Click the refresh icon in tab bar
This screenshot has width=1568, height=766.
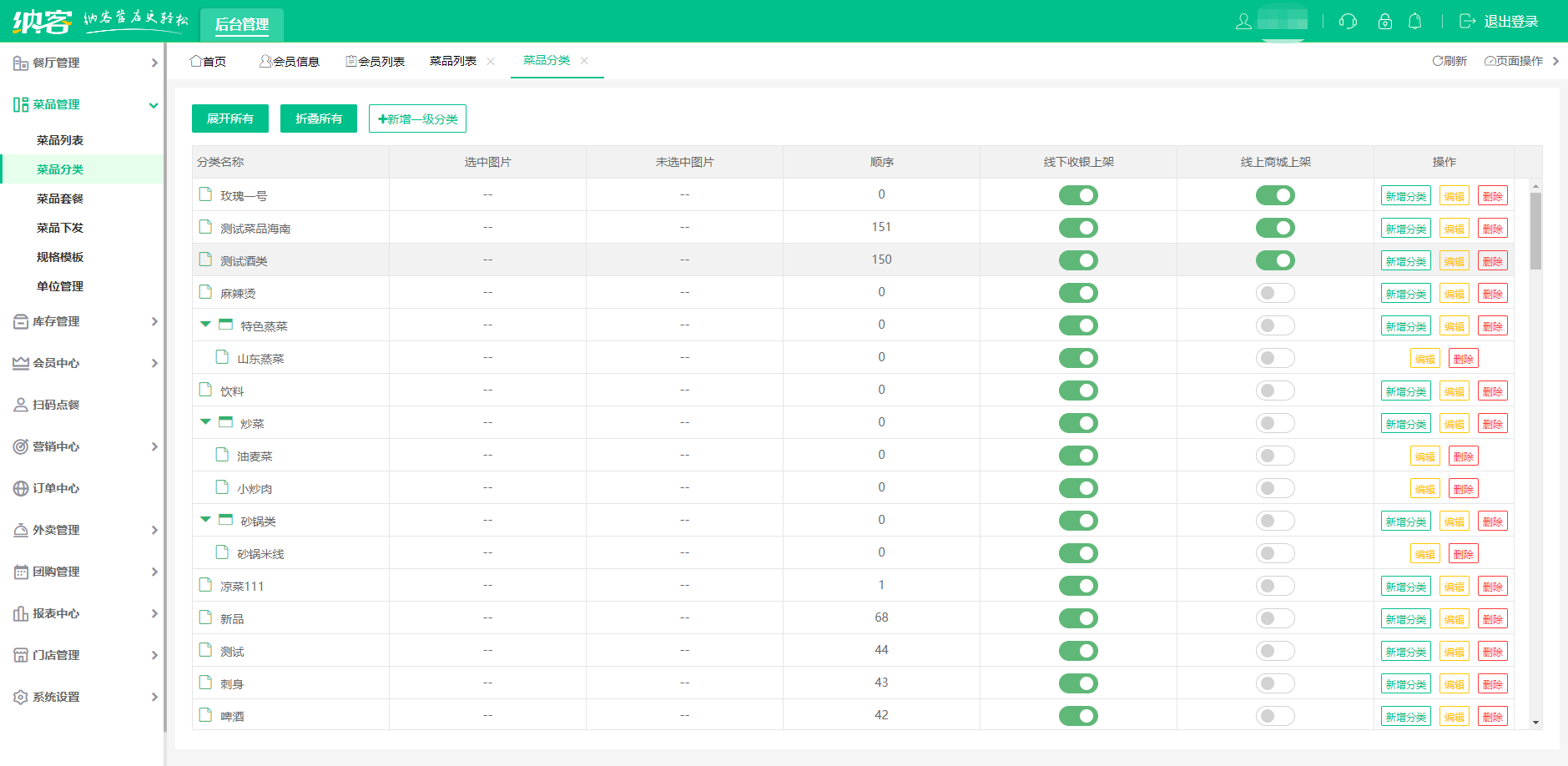click(x=1438, y=61)
